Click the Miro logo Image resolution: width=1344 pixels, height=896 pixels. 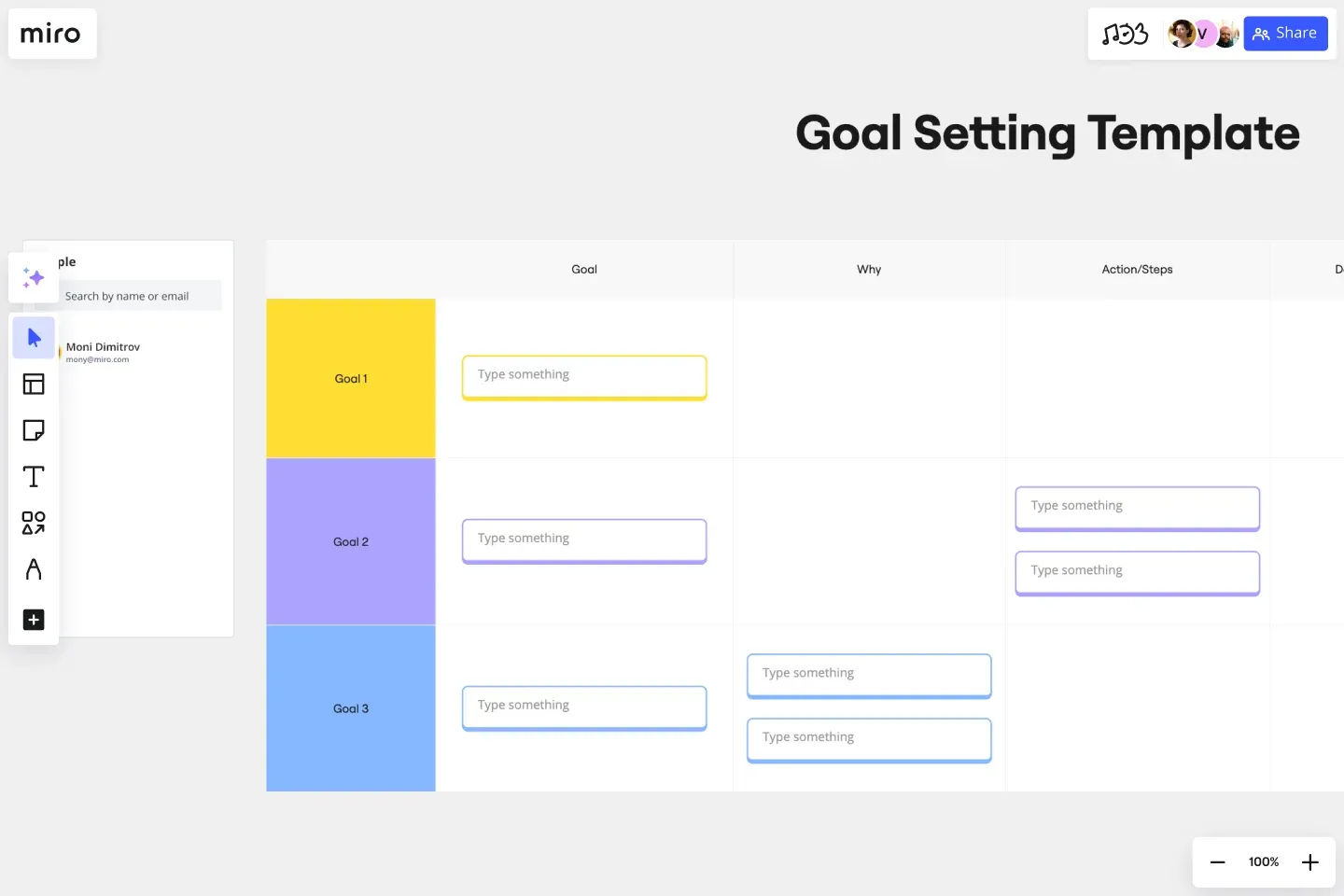tap(51, 34)
